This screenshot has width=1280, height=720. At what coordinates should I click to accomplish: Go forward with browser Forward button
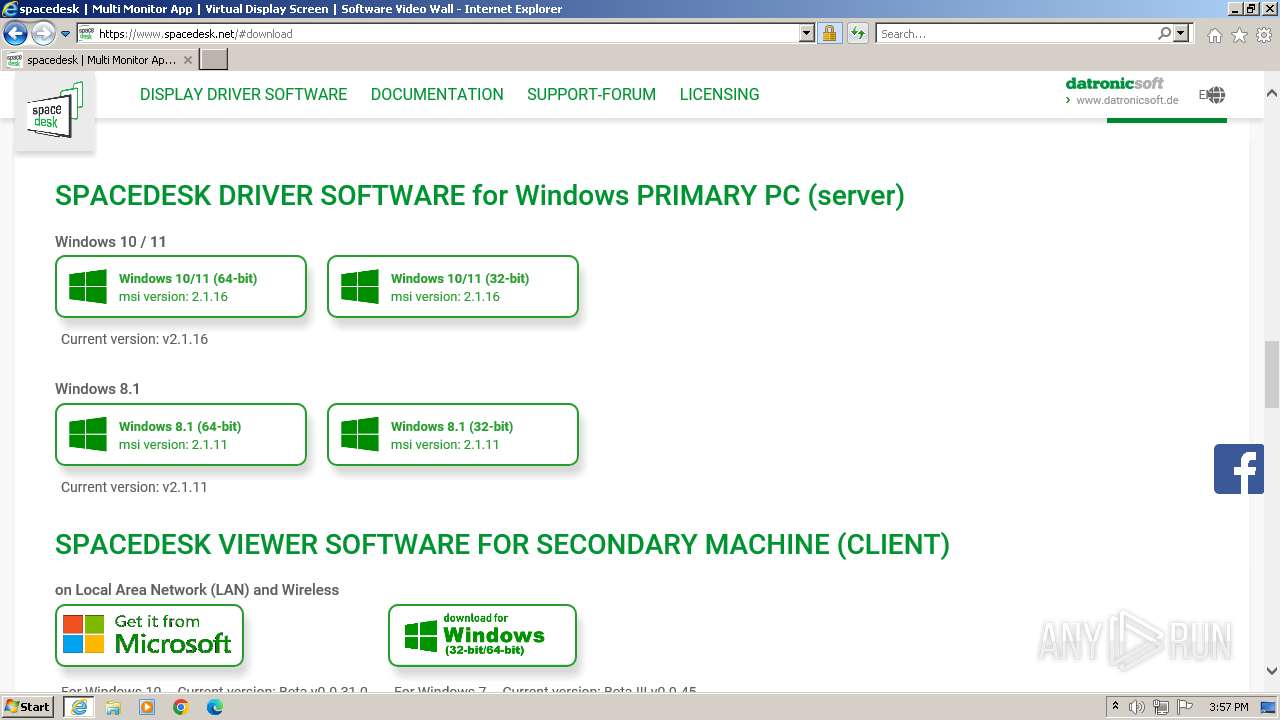pos(42,34)
